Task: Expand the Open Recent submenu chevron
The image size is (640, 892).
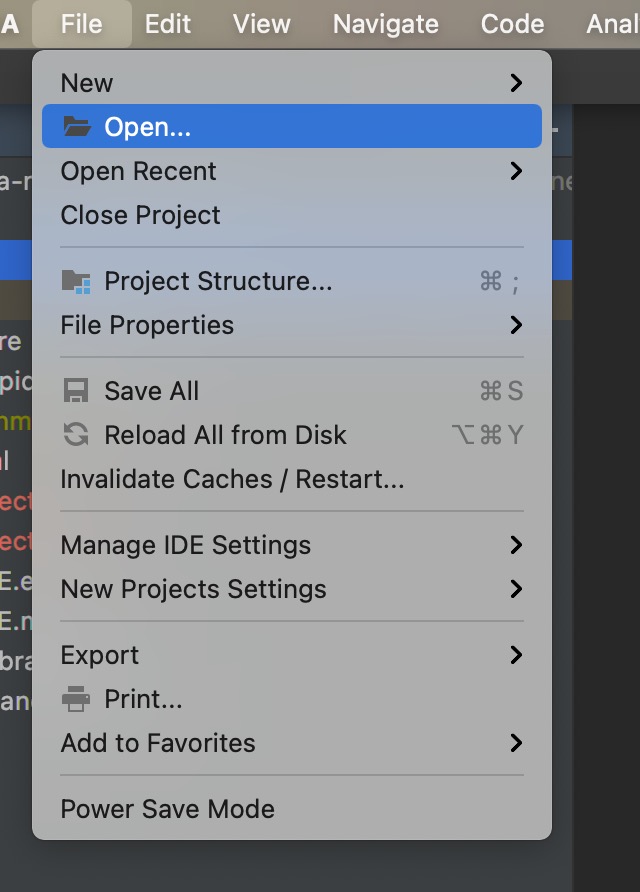Action: (x=516, y=171)
